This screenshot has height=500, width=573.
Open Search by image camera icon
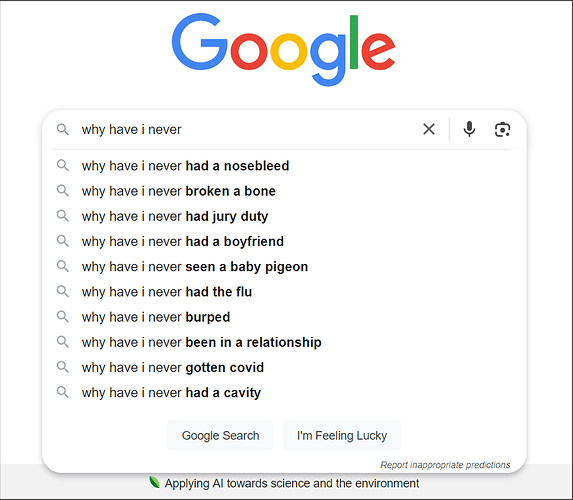(502, 129)
